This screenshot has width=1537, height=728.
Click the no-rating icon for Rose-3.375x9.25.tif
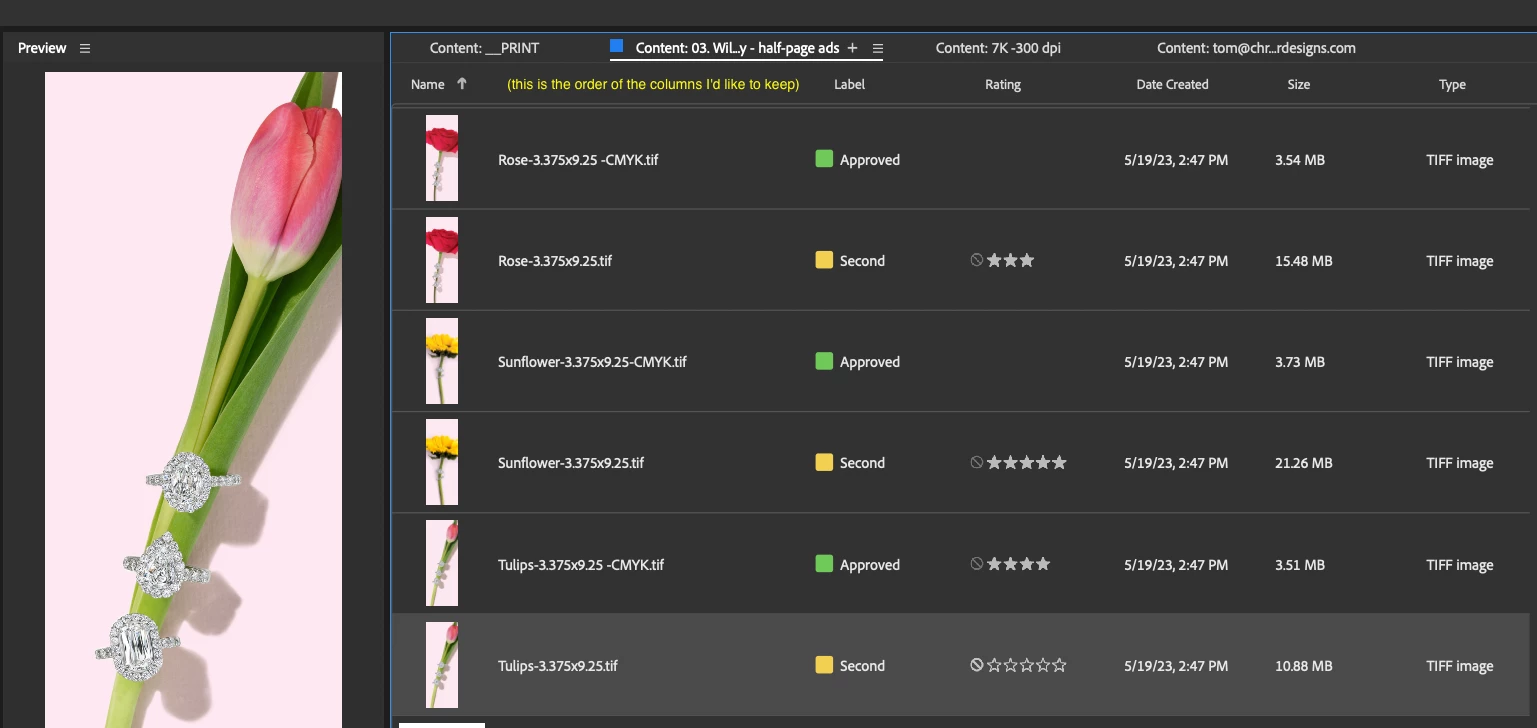[x=977, y=260]
